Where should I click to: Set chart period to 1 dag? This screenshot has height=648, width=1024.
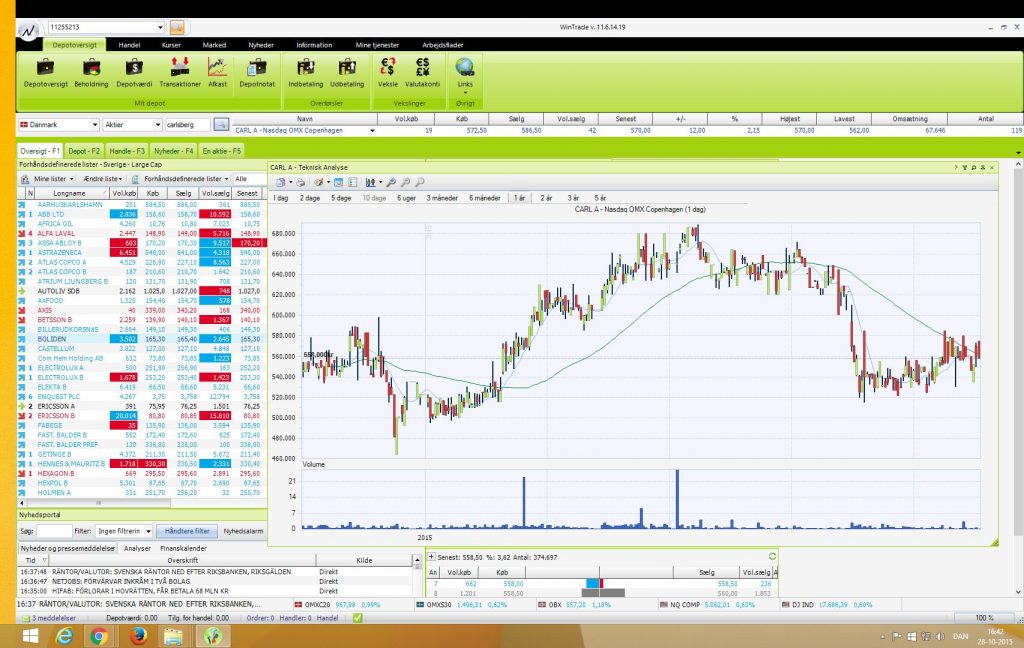281,198
